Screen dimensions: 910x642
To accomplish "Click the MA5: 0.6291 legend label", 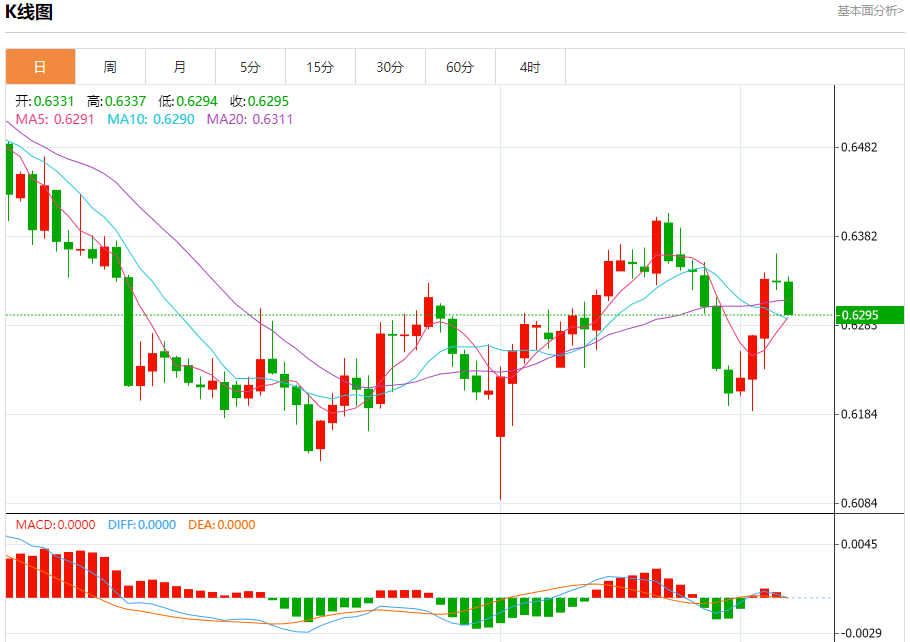I will 55,119.
